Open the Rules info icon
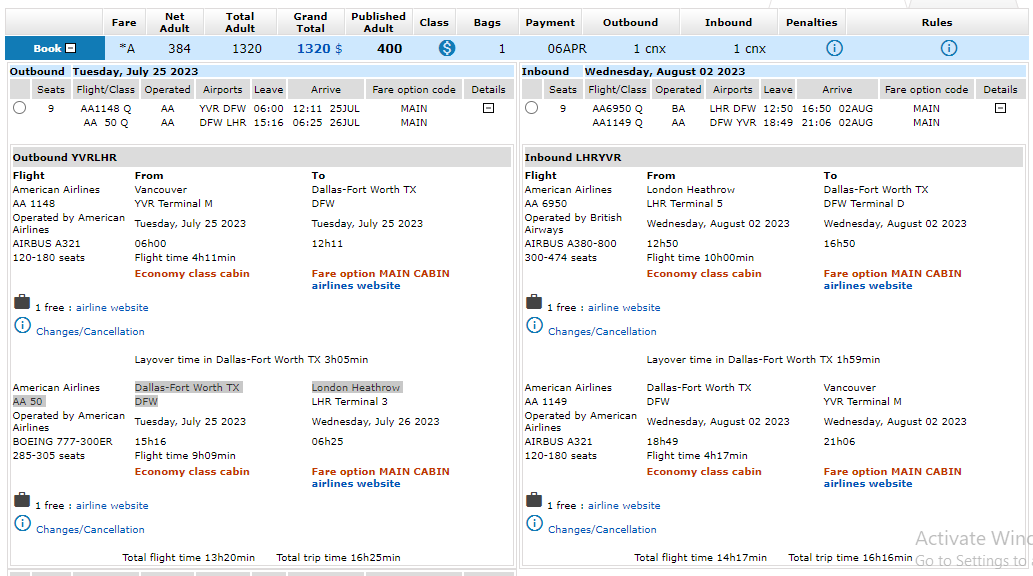This screenshot has height=576, width=1033. point(949,48)
